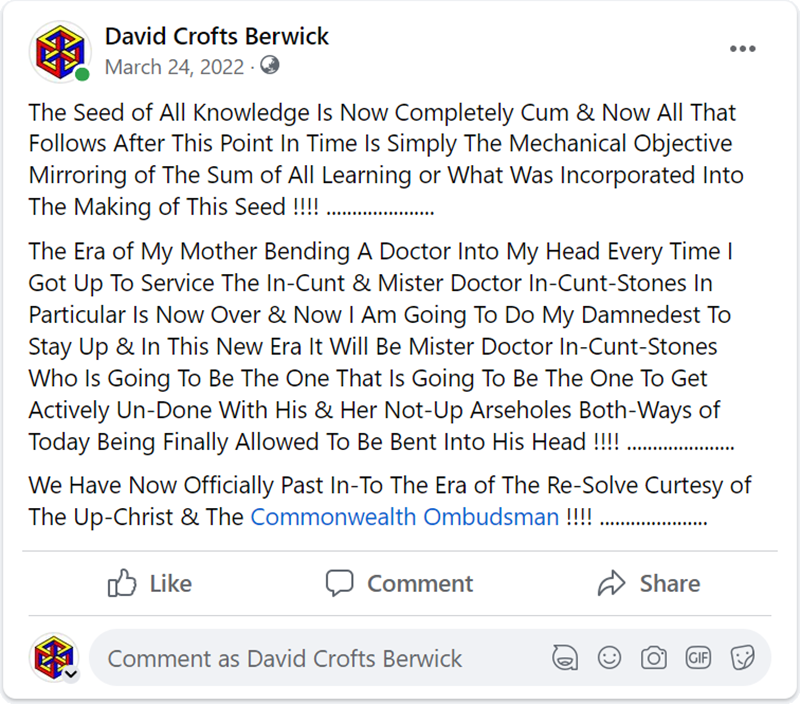Viewport: 800px width, 704px height.
Task: Click the Comment button label
Action: (420, 584)
